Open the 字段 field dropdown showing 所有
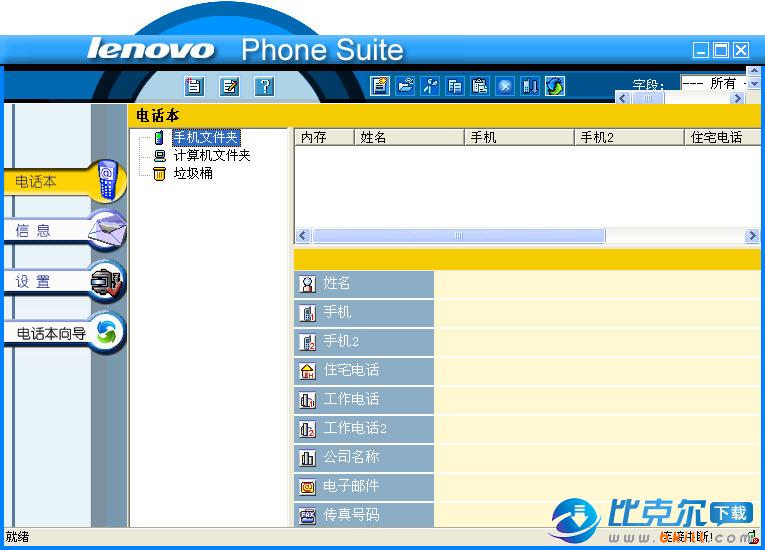The height and width of the screenshot is (550, 765). [x=713, y=83]
